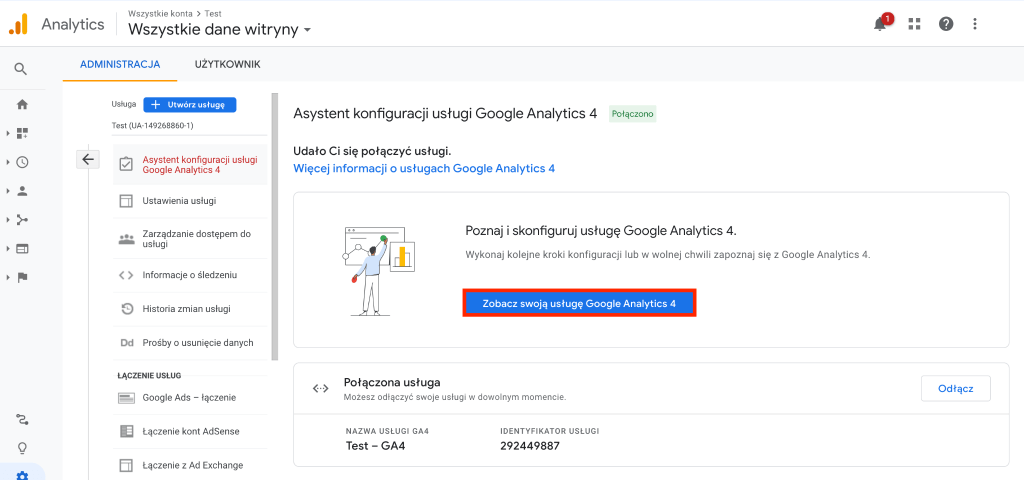Viewport: 1024px width, 480px height.
Task: Click the code brackets icon for Informacje o śledzeniu
Action: tap(126, 276)
